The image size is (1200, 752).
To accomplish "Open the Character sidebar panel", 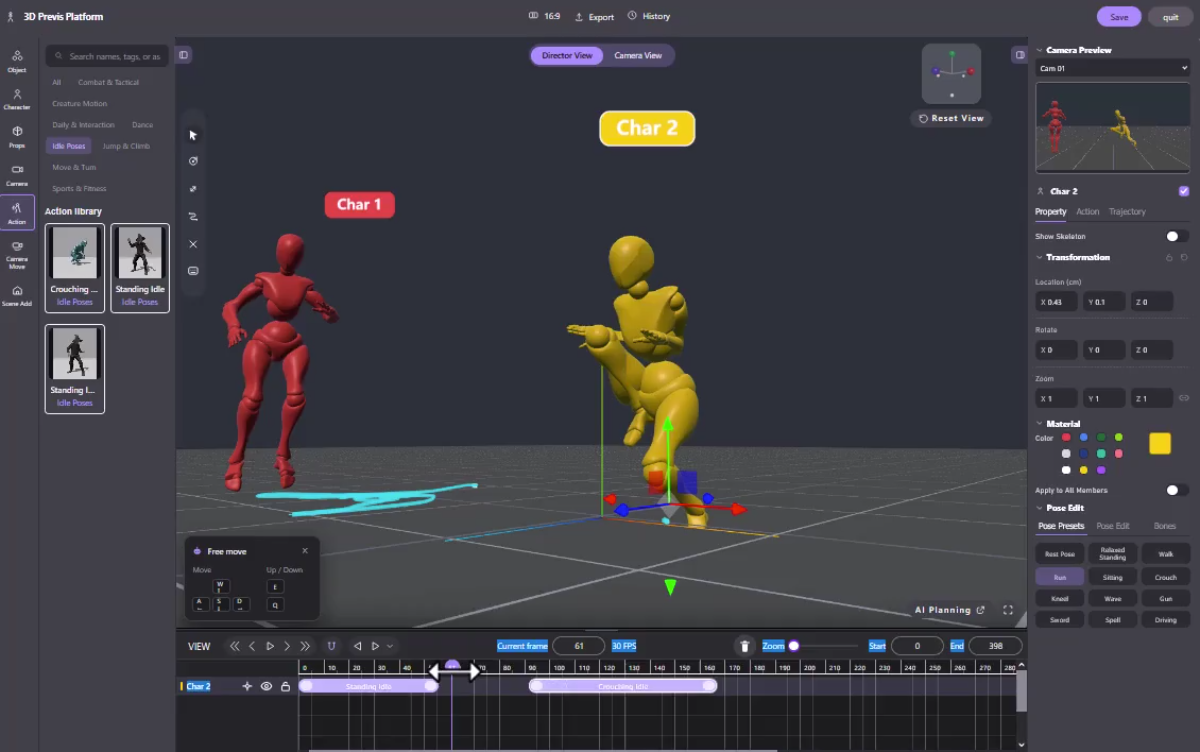I will 17,99.
